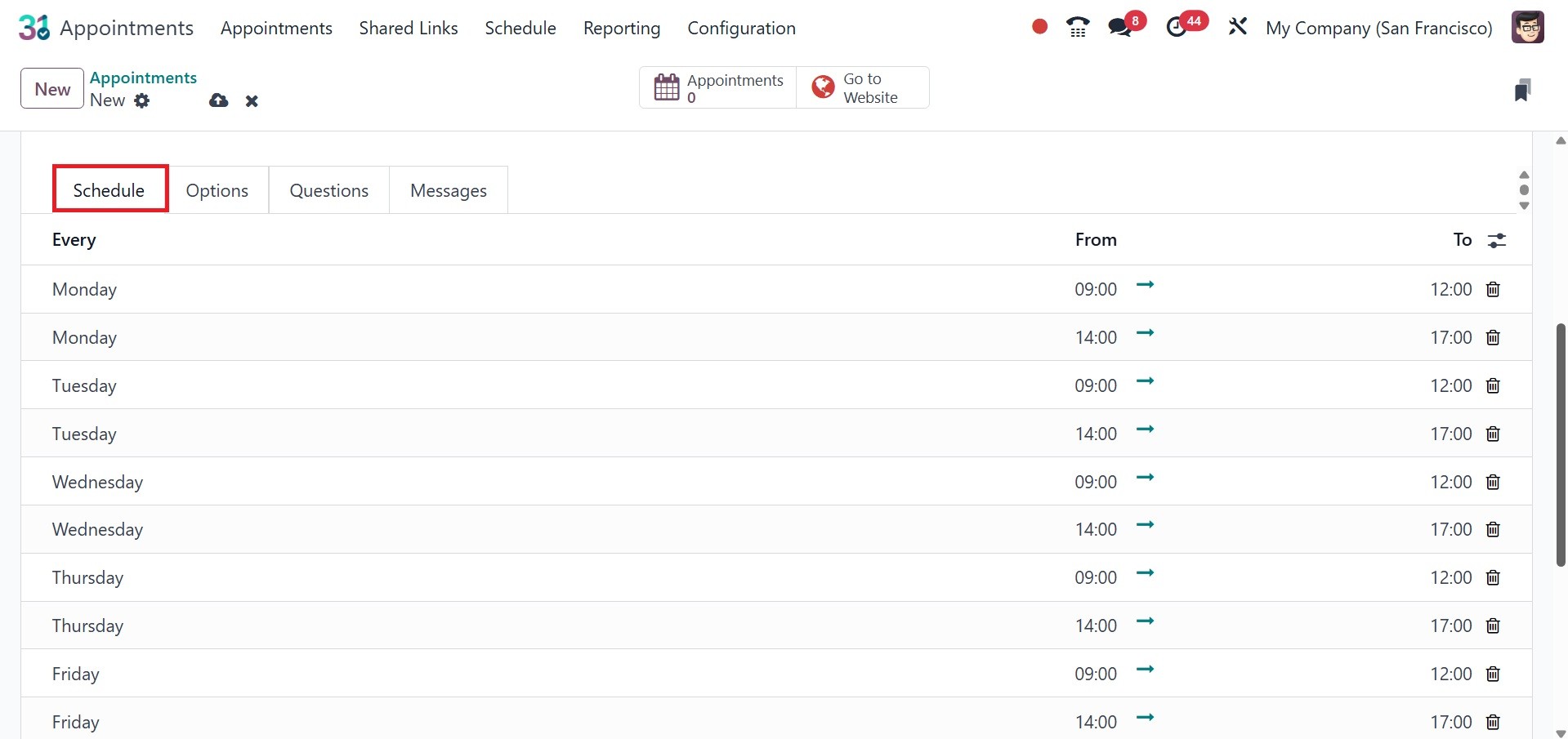Save record manually with cloud icon
This screenshot has width=1568, height=739.
(x=218, y=100)
